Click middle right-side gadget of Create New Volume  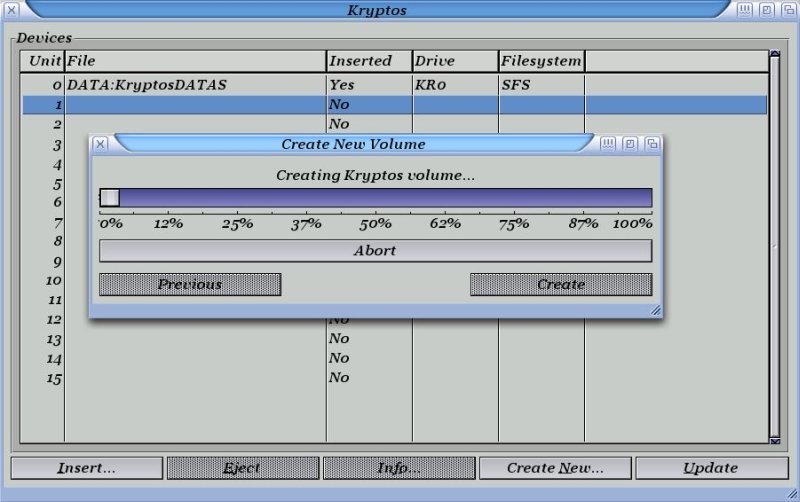tap(630, 144)
